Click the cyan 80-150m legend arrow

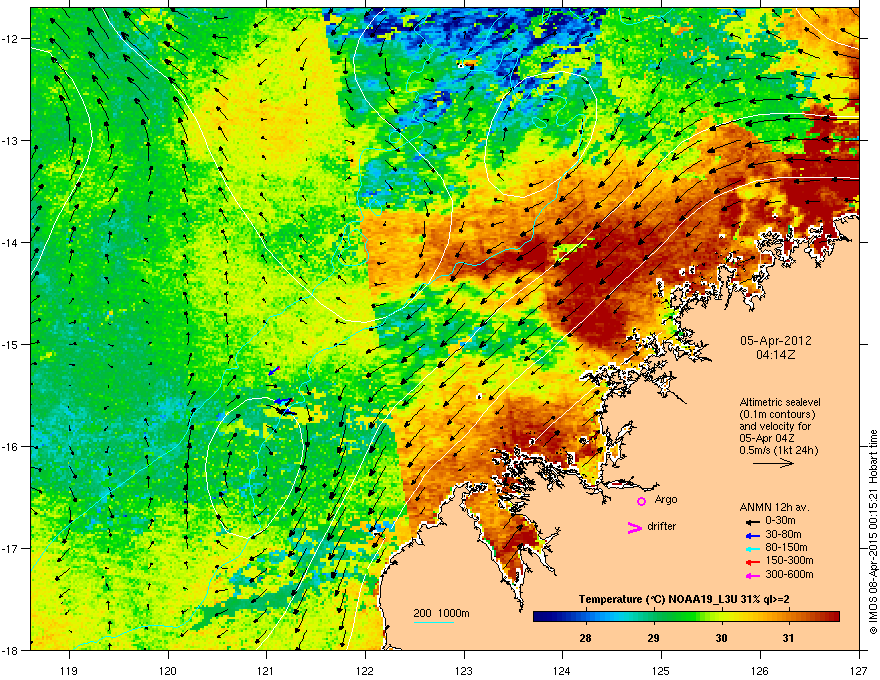(x=753, y=549)
